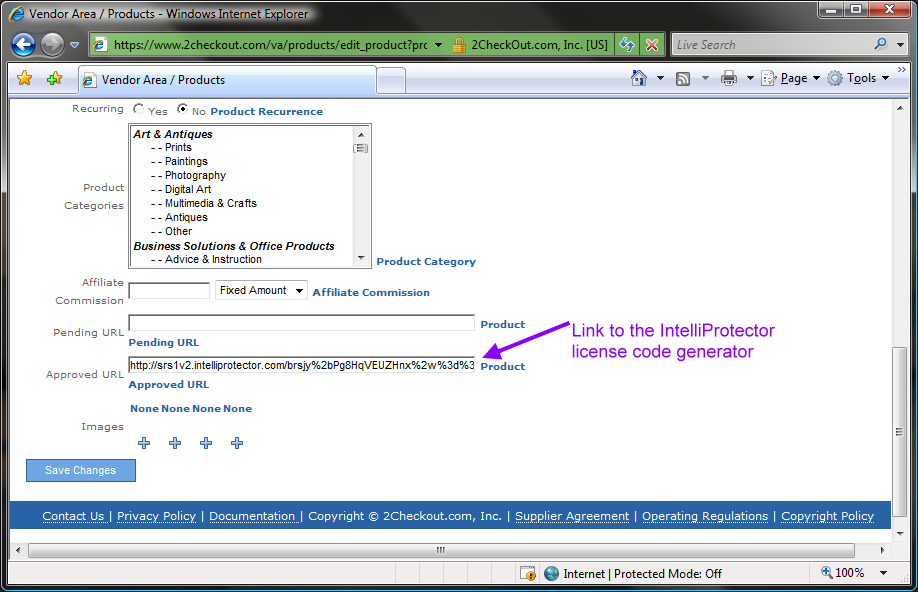Click the horizontal scrollbar right arrow
Screen dimensions: 918x592
click(x=882, y=550)
